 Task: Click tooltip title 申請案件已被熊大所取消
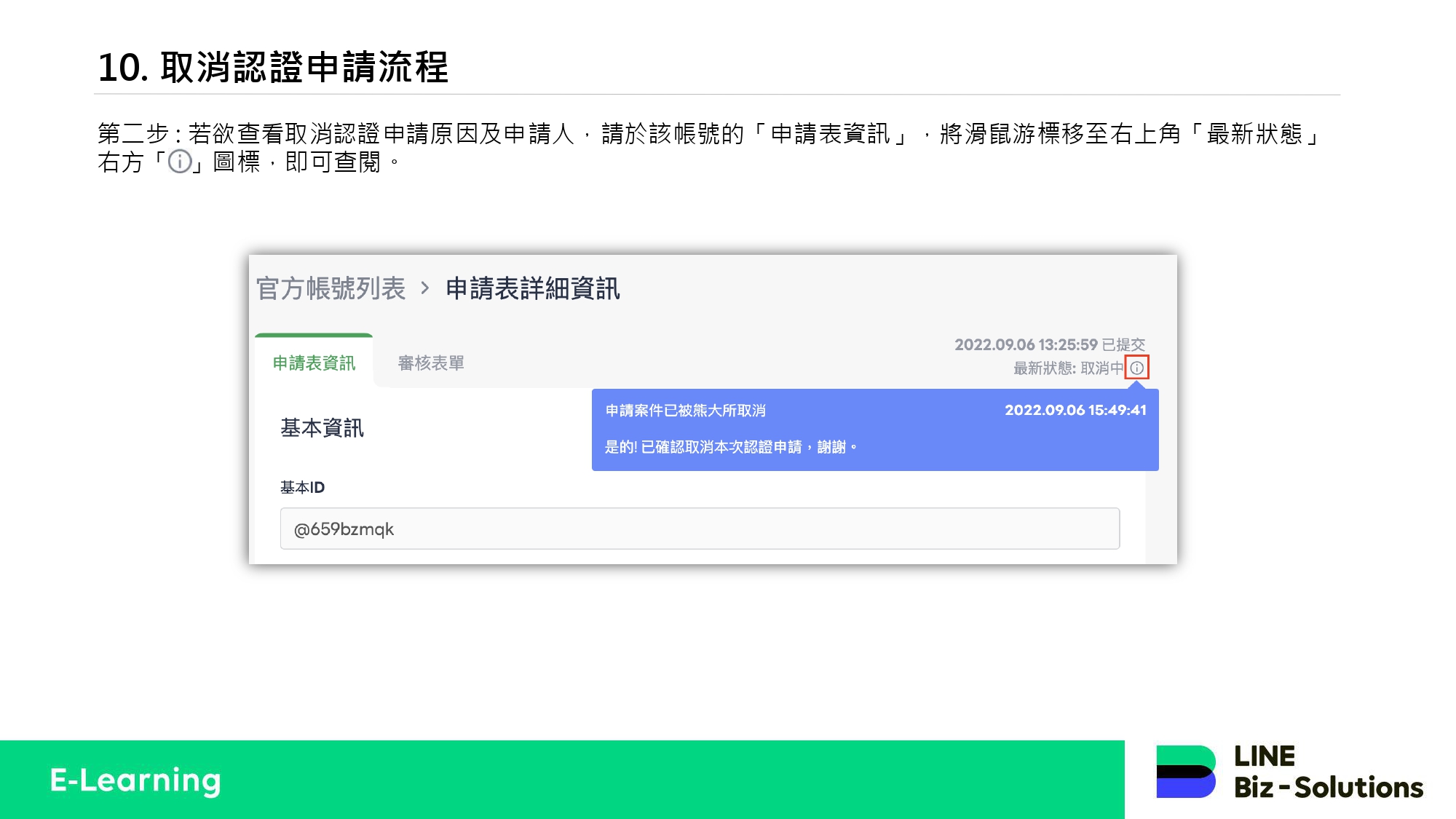click(685, 411)
